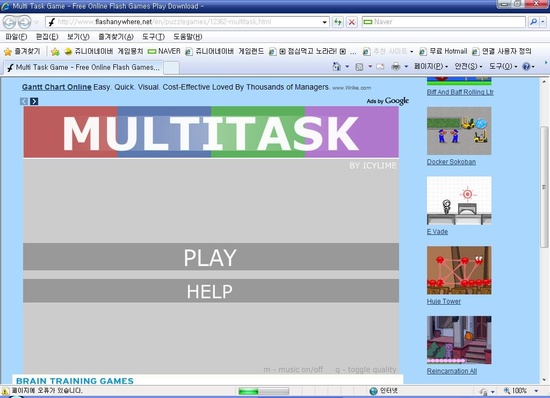Open the Favorites star button
Screen dimensions: 550x398
(22, 52)
